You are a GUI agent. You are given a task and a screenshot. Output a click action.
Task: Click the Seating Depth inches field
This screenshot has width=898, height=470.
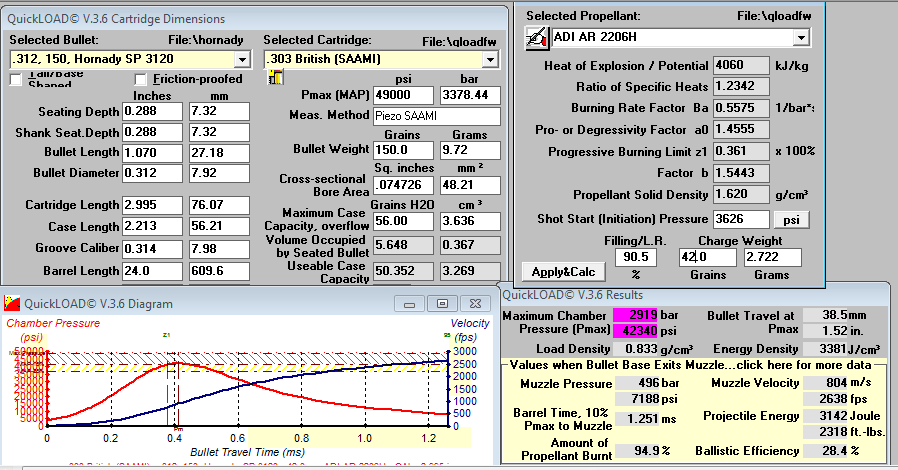(152, 111)
